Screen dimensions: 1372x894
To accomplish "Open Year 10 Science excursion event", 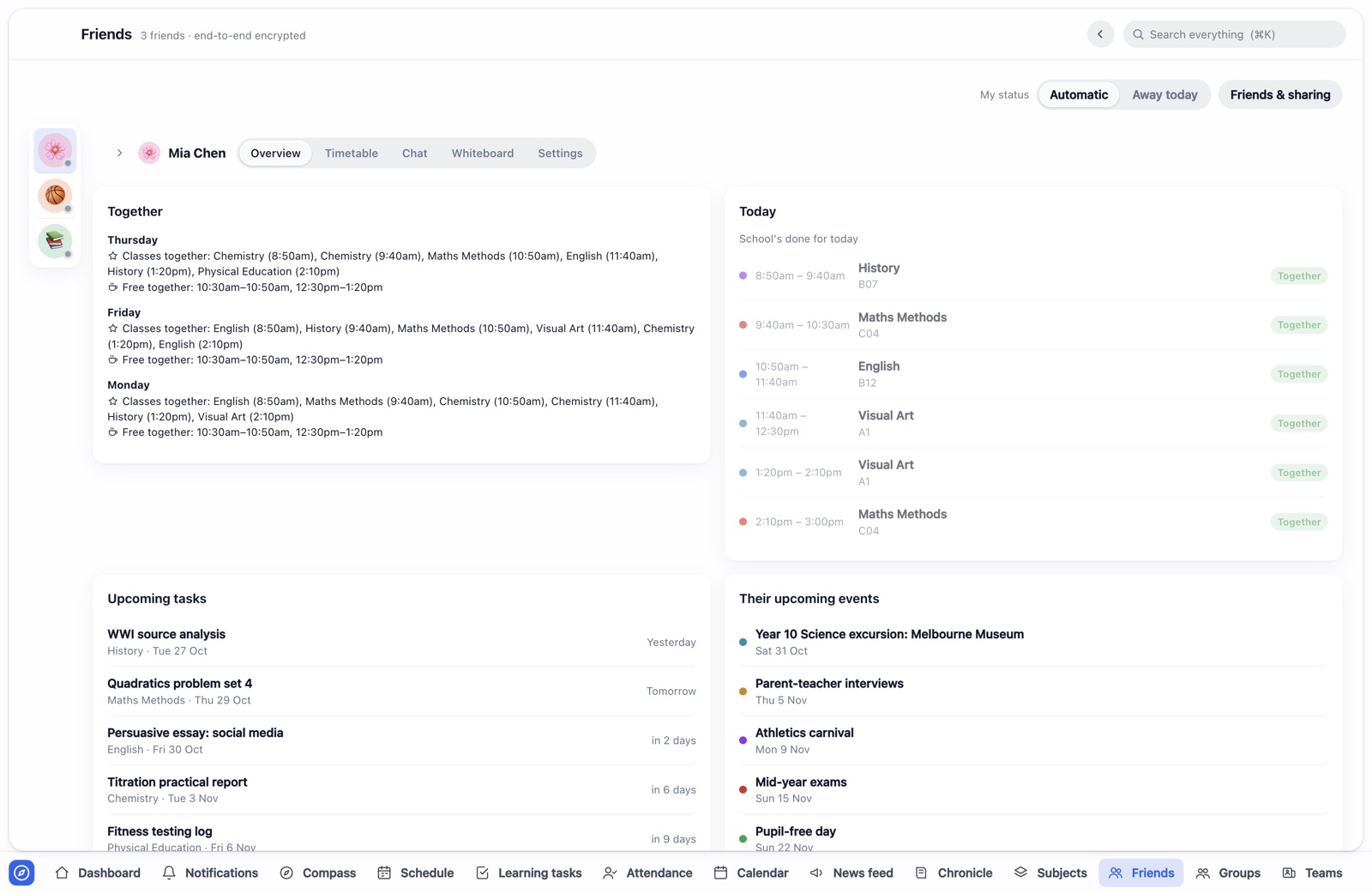I will (x=1033, y=642).
